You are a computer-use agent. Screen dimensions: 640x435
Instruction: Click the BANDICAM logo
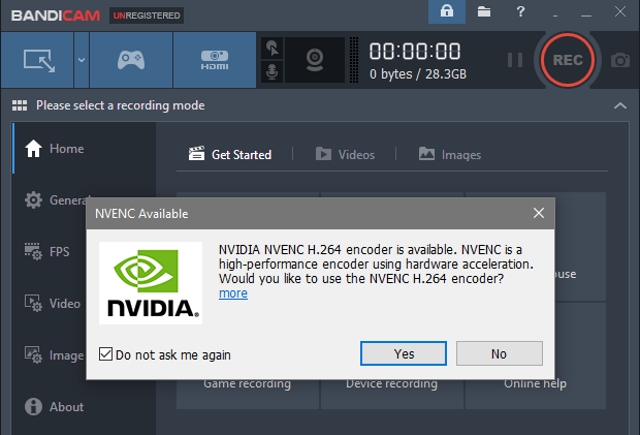56,16
